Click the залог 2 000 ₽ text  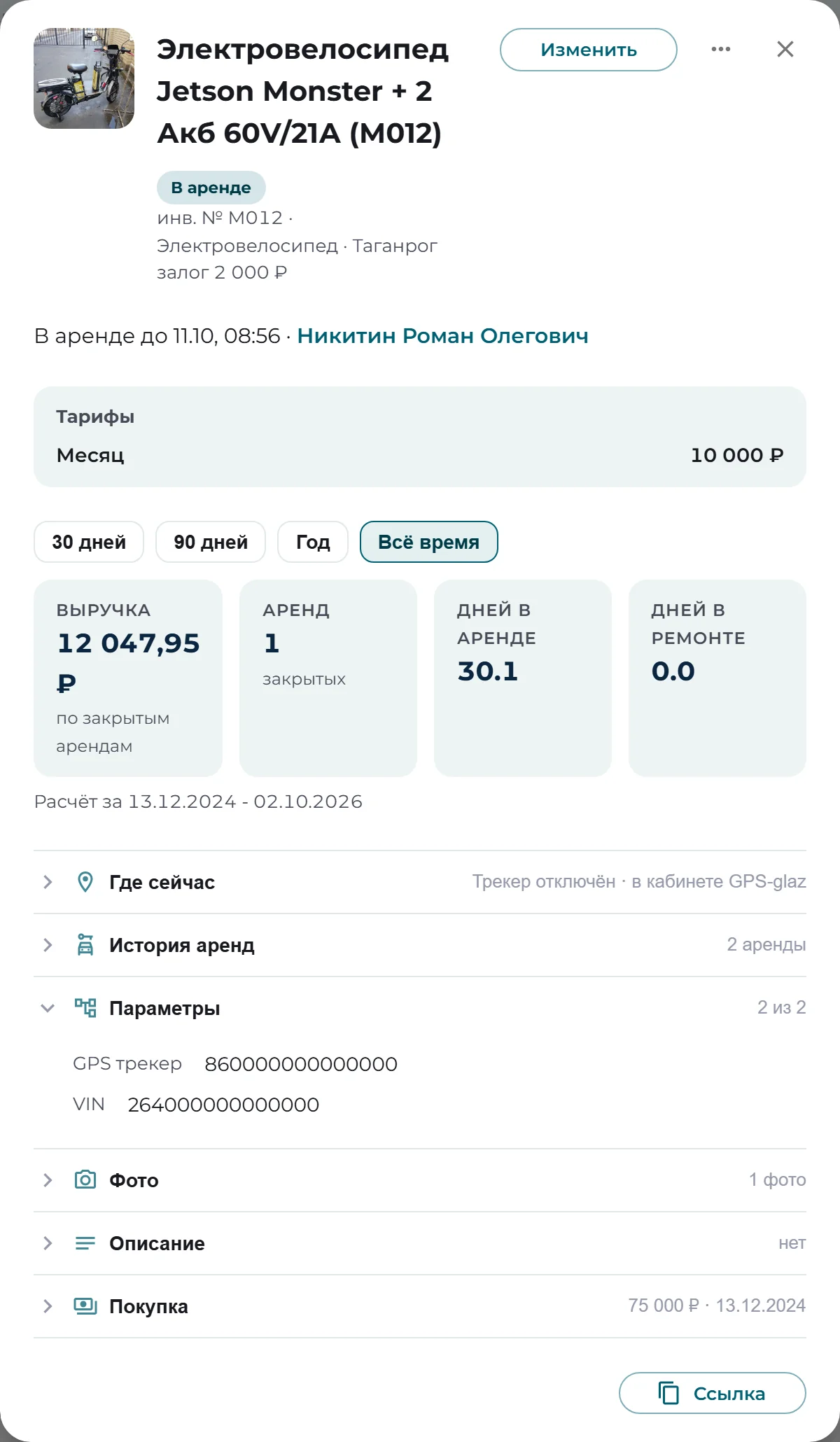pyautogui.click(x=222, y=272)
